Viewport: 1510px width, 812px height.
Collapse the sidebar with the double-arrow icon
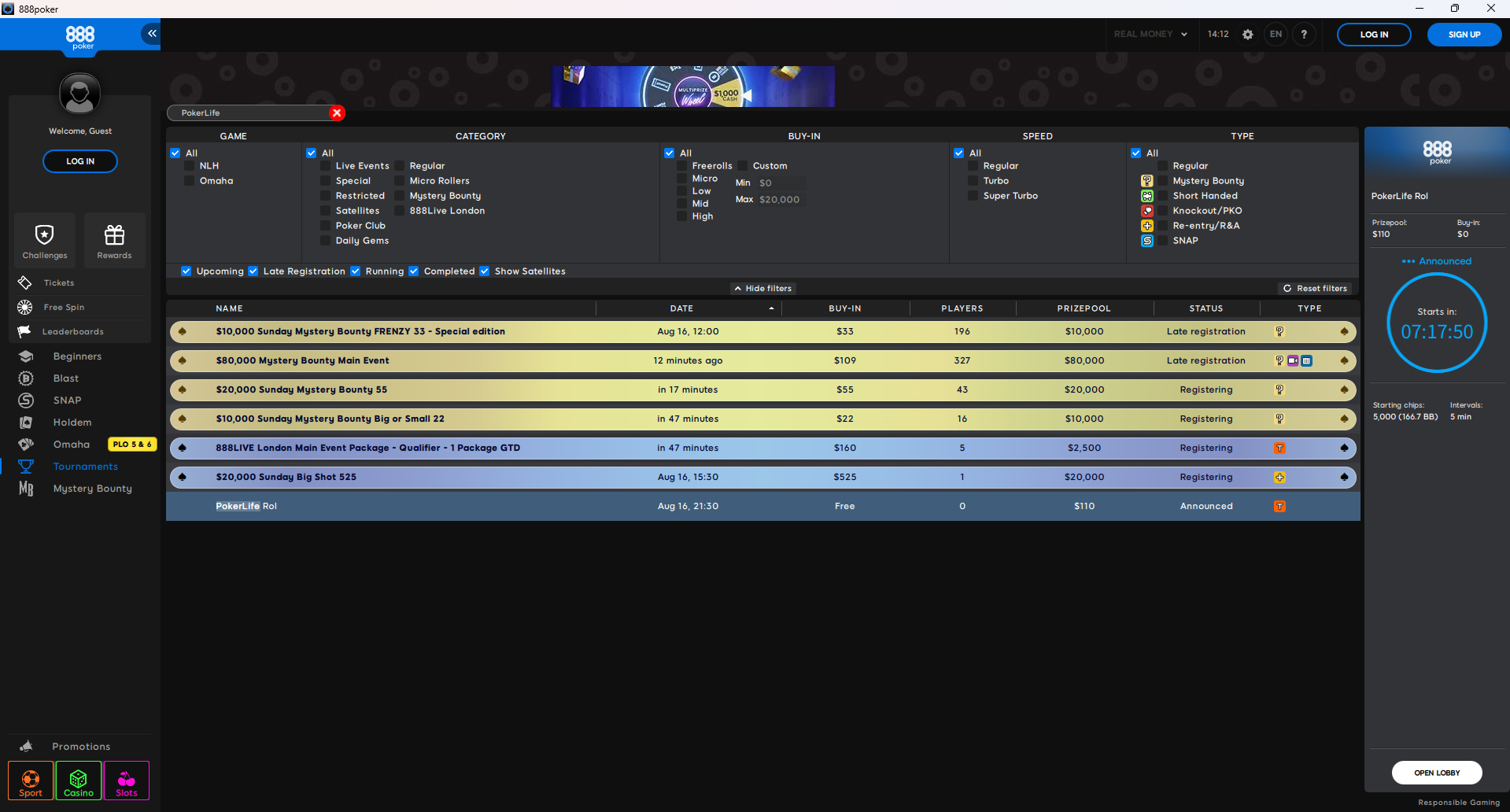[151, 33]
